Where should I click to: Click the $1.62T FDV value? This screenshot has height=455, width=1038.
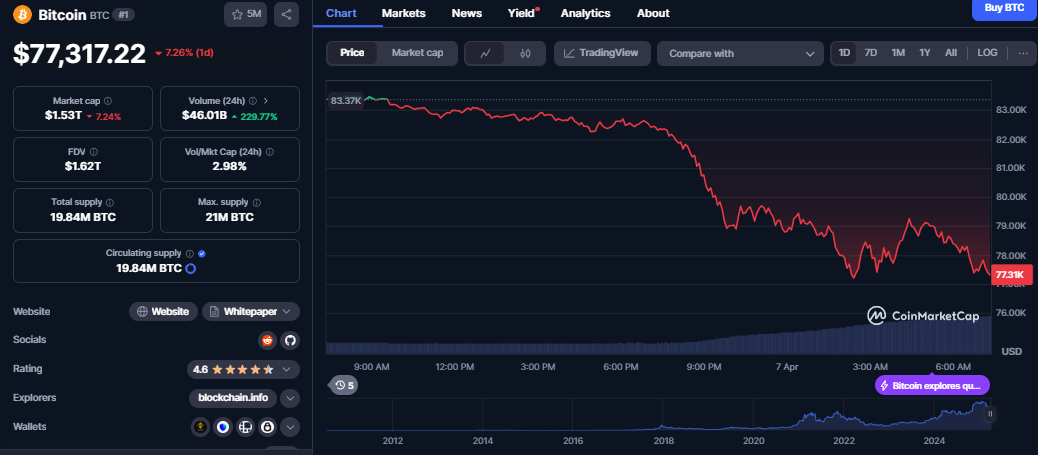[x=83, y=166]
